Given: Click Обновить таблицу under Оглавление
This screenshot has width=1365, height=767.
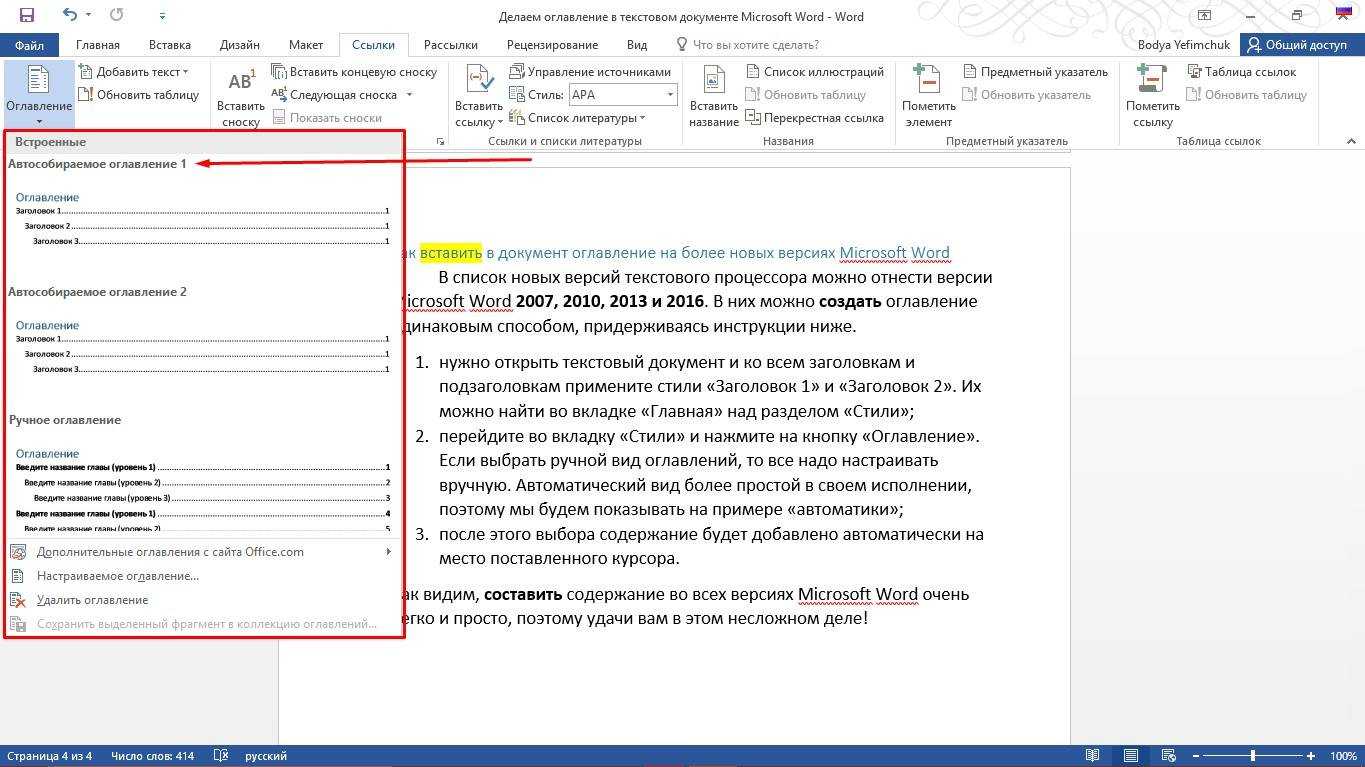Looking at the screenshot, I should tap(139, 95).
